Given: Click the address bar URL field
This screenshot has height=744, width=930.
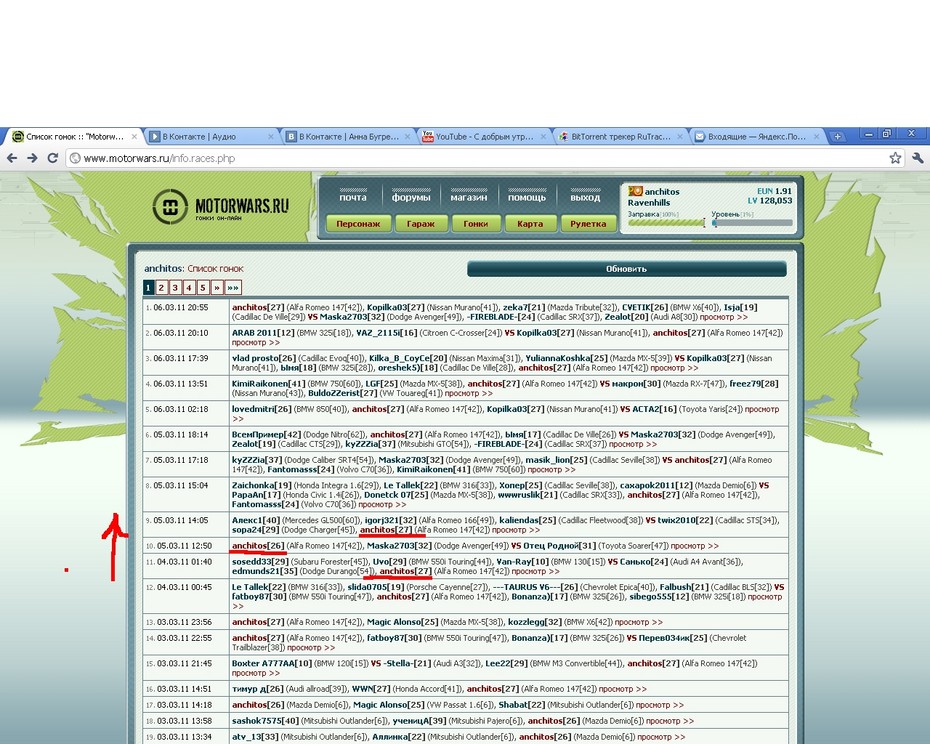Looking at the screenshot, I should (x=474, y=158).
